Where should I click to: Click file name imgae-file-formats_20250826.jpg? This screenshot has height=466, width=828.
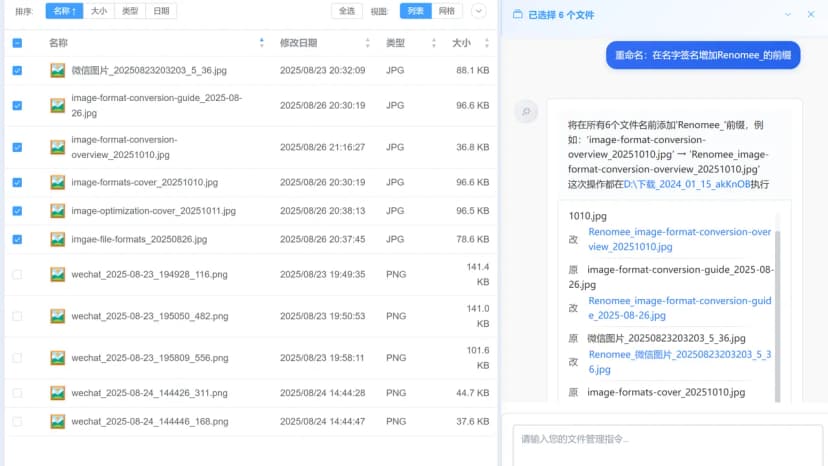click(139, 239)
